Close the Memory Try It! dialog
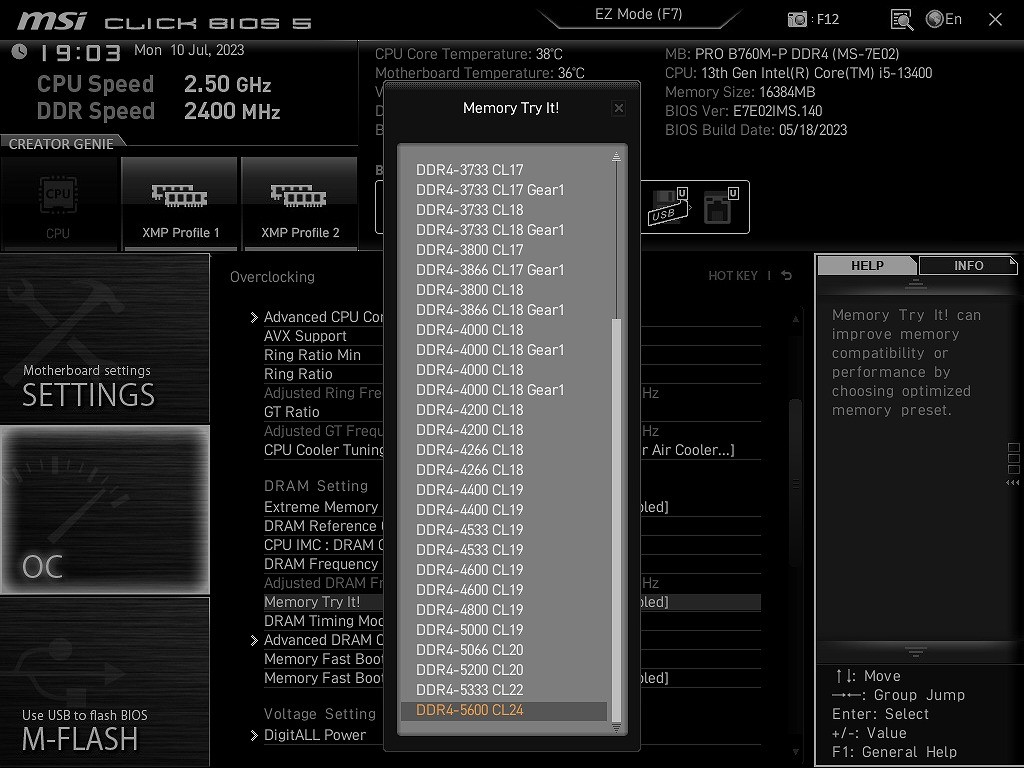1024x768 pixels. tap(618, 108)
